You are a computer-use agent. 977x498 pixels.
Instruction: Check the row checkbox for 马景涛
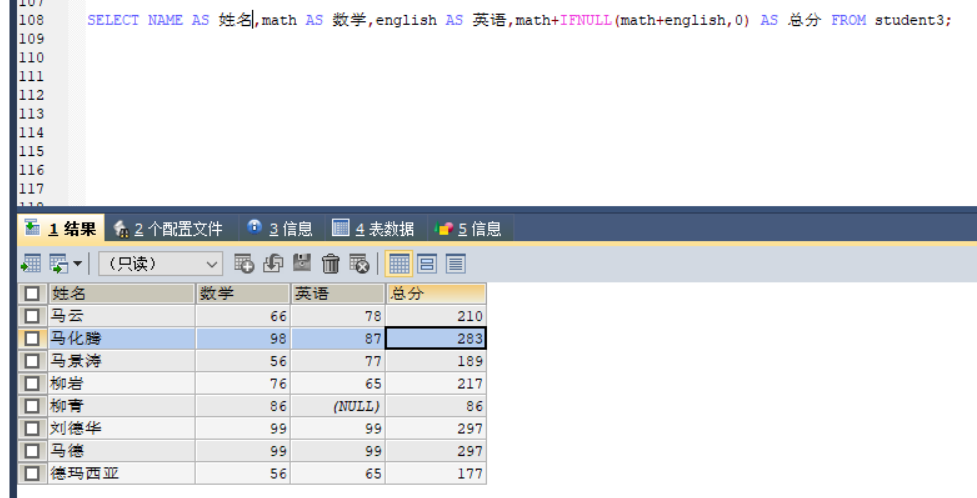point(32,361)
